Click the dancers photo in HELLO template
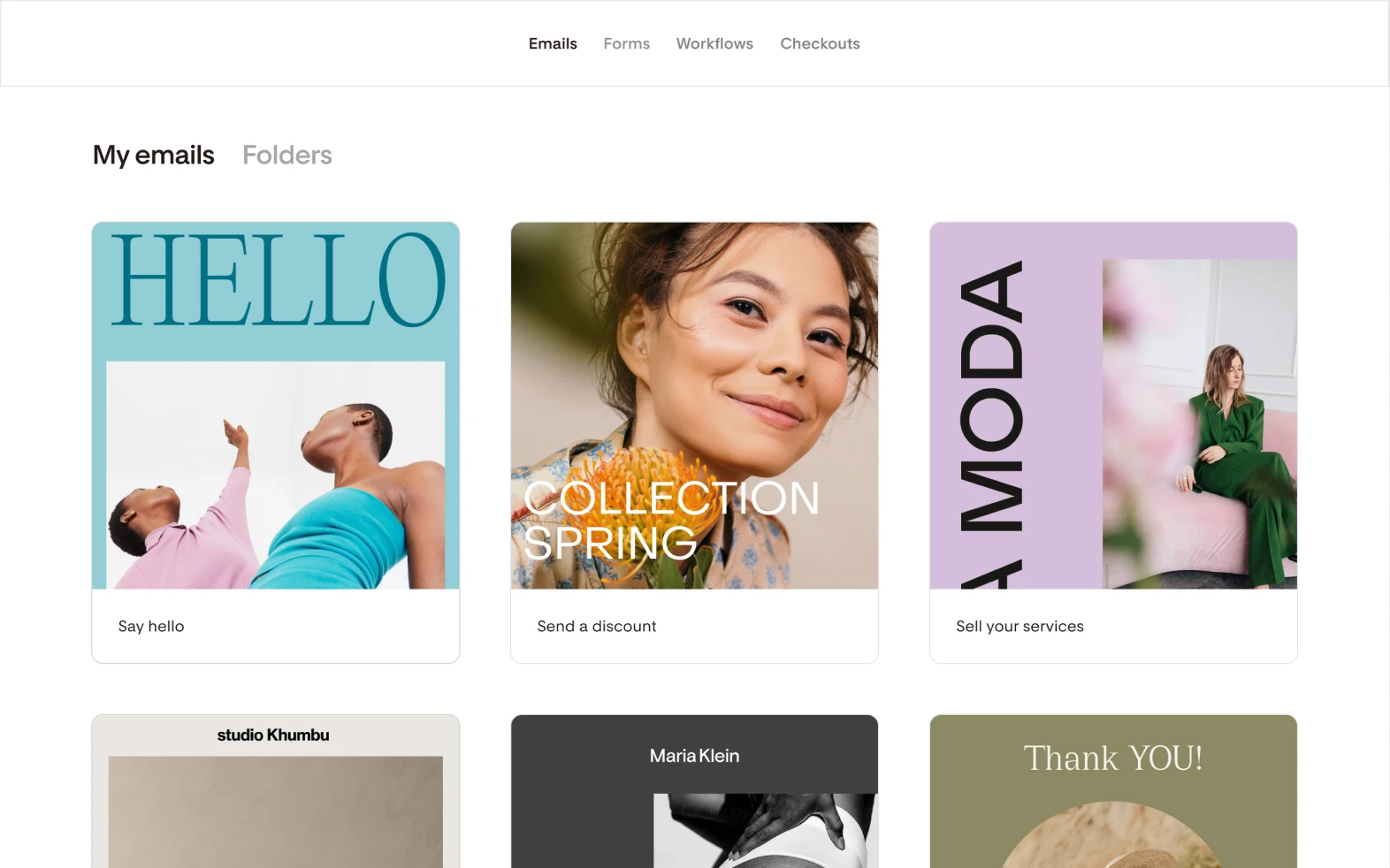The width and height of the screenshot is (1390, 868). coord(276,476)
